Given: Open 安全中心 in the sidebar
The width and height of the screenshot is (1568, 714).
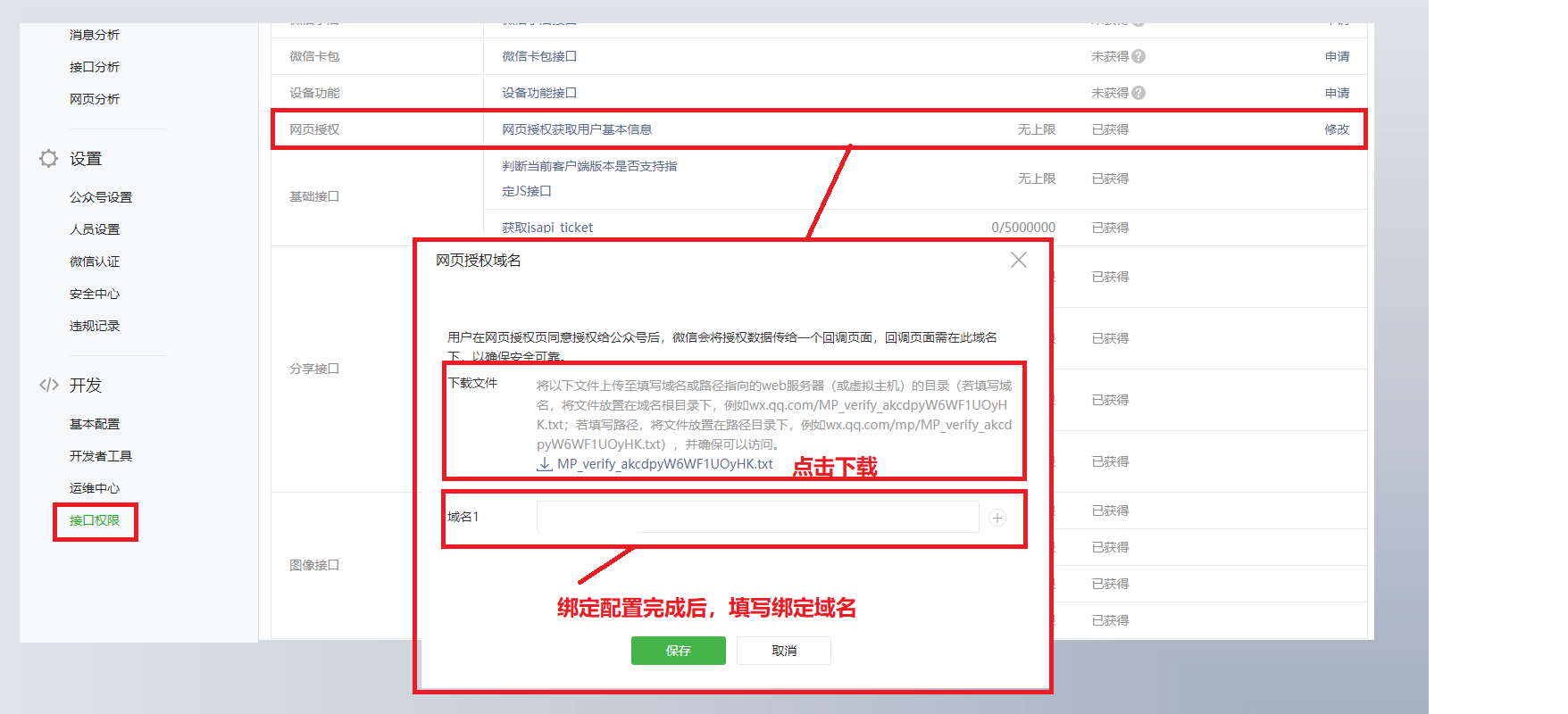Looking at the screenshot, I should (x=95, y=294).
